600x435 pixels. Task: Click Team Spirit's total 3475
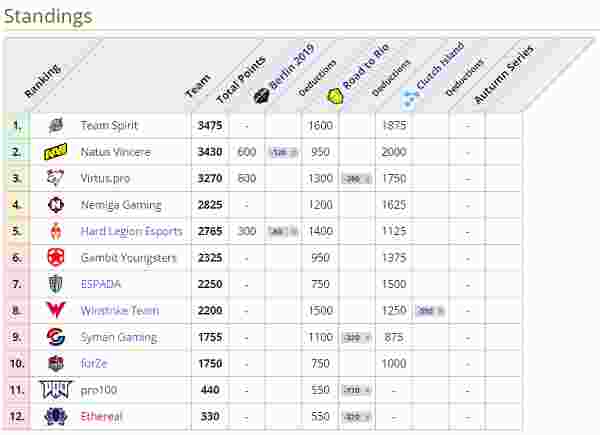pos(210,125)
